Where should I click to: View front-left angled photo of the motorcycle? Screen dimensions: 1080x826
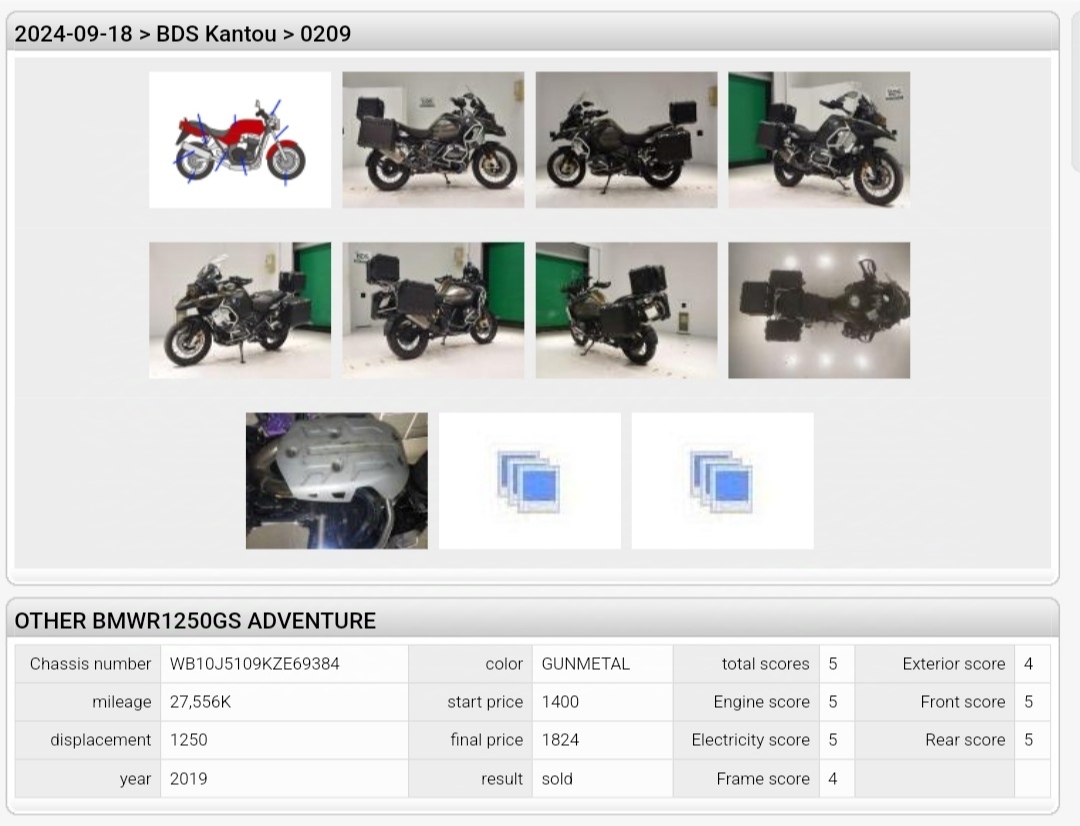point(240,310)
